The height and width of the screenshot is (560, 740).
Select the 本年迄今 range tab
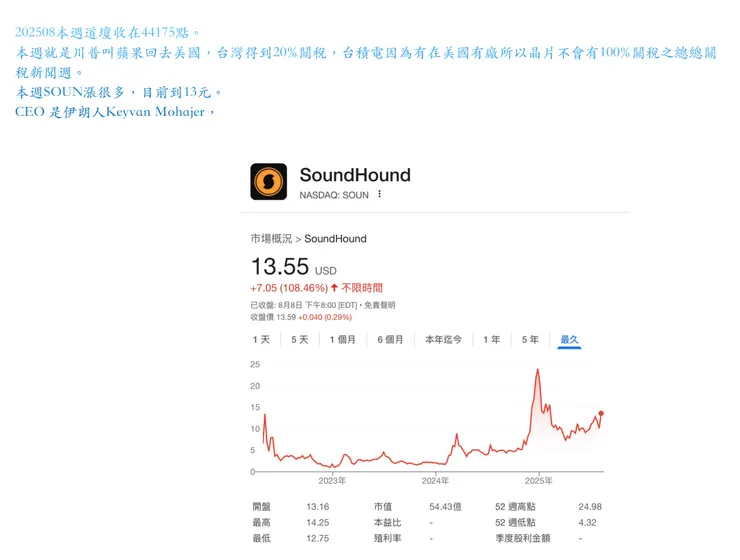pyautogui.click(x=444, y=340)
